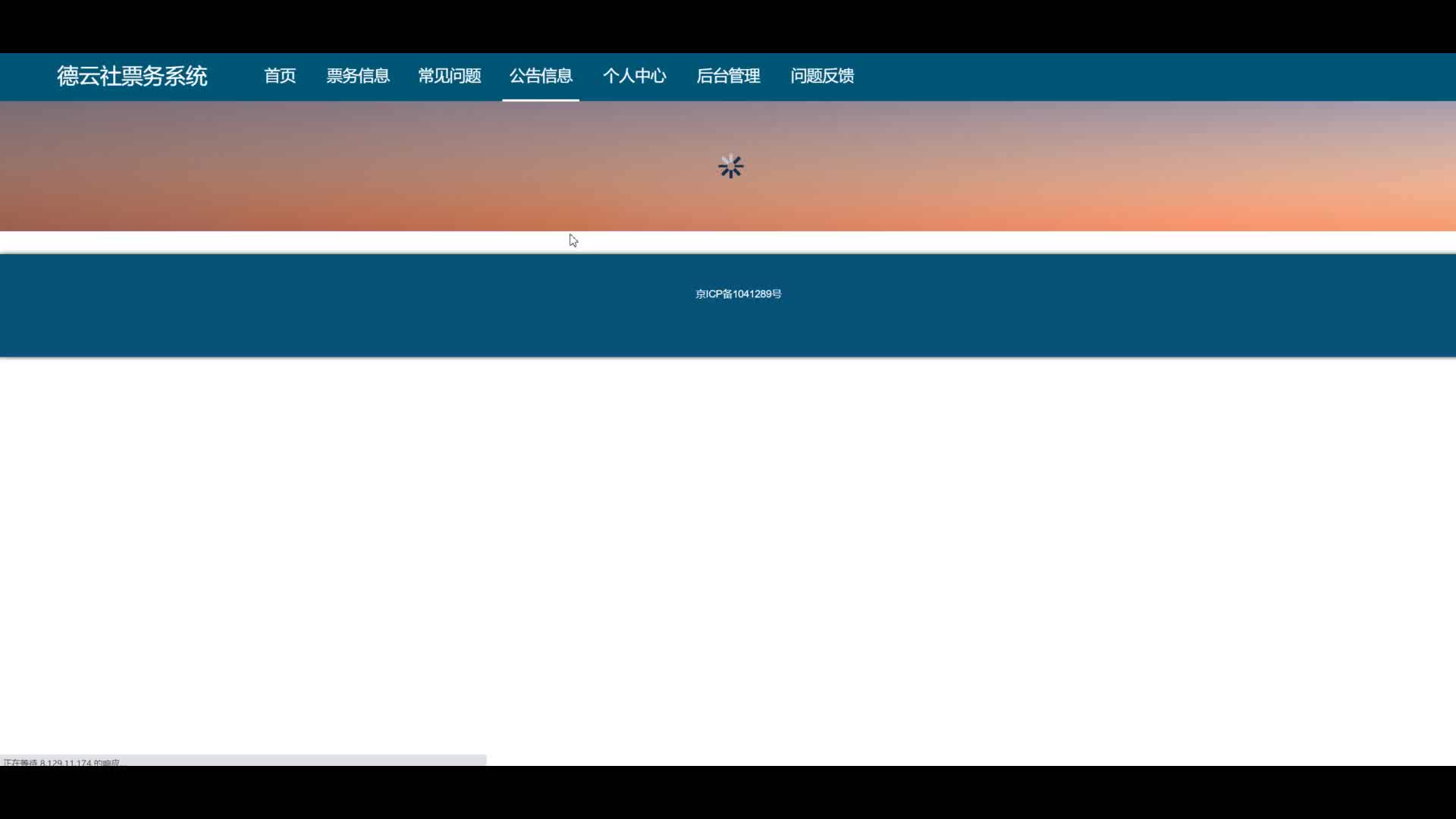Open 后台管理 admin backend
1456x819 pixels.
pyautogui.click(x=728, y=77)
